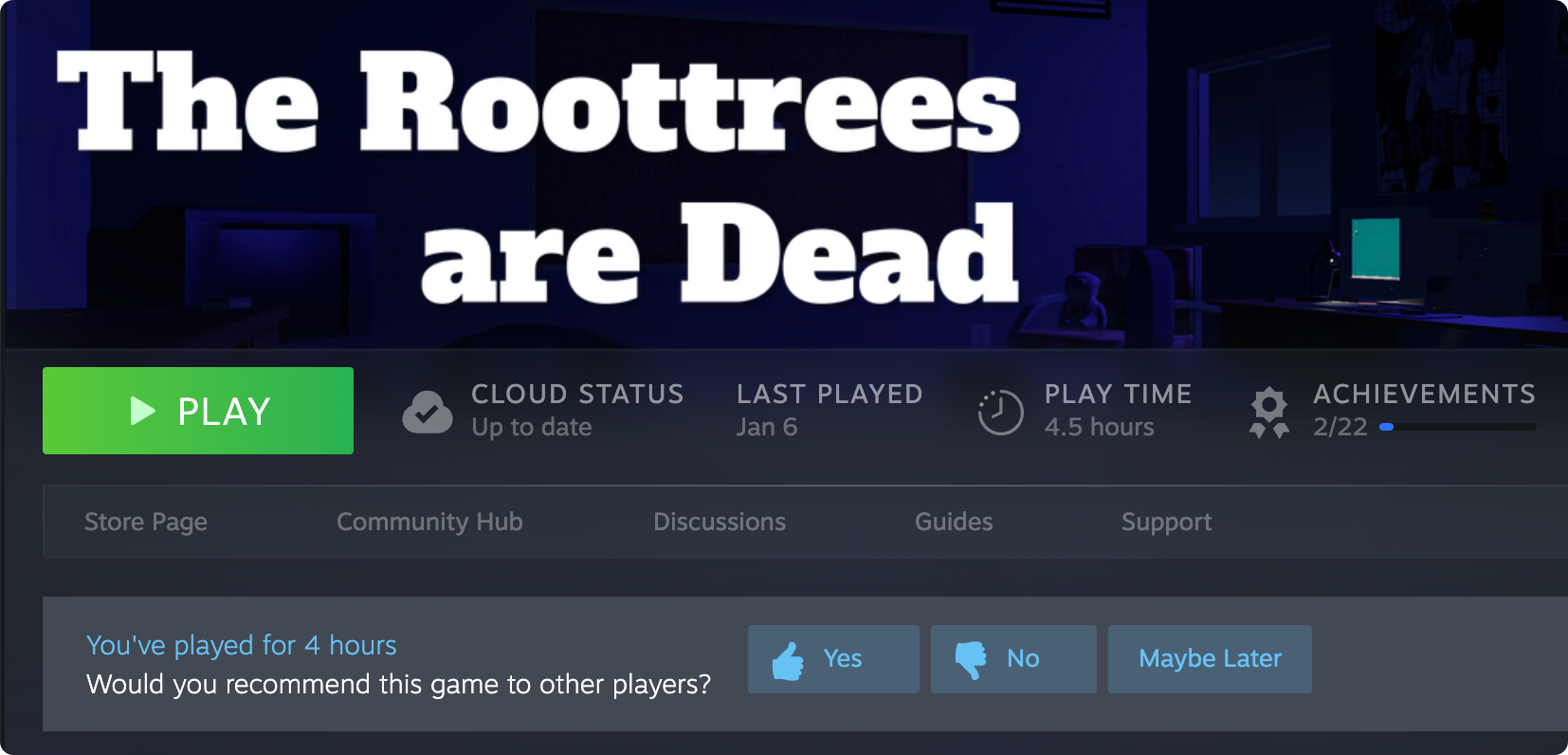The image size is (1568, 755).
Task: Click the CLOUD STATUS label
Action: tap(577, 394)
